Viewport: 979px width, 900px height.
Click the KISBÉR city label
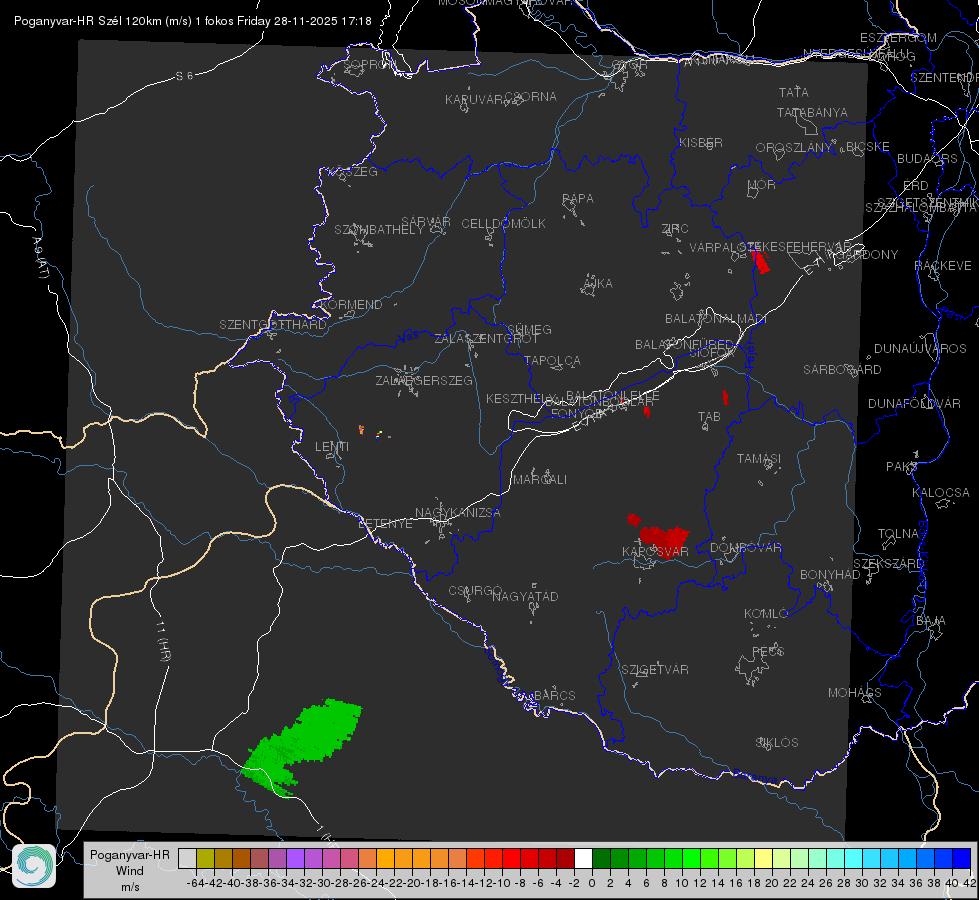(701, 142)
